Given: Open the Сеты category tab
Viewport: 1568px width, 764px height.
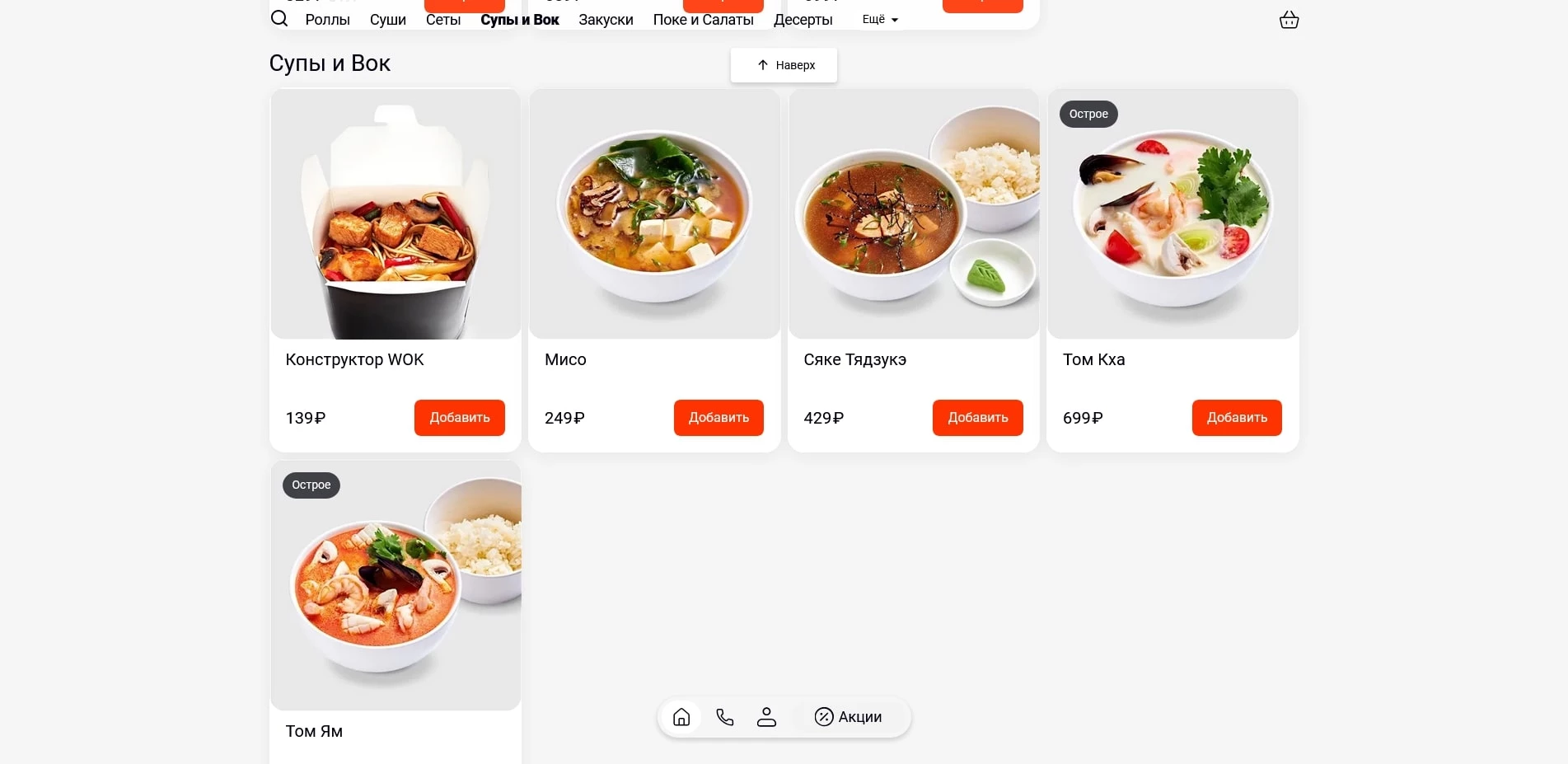Looking at the screenshot, I should [443, 20].
